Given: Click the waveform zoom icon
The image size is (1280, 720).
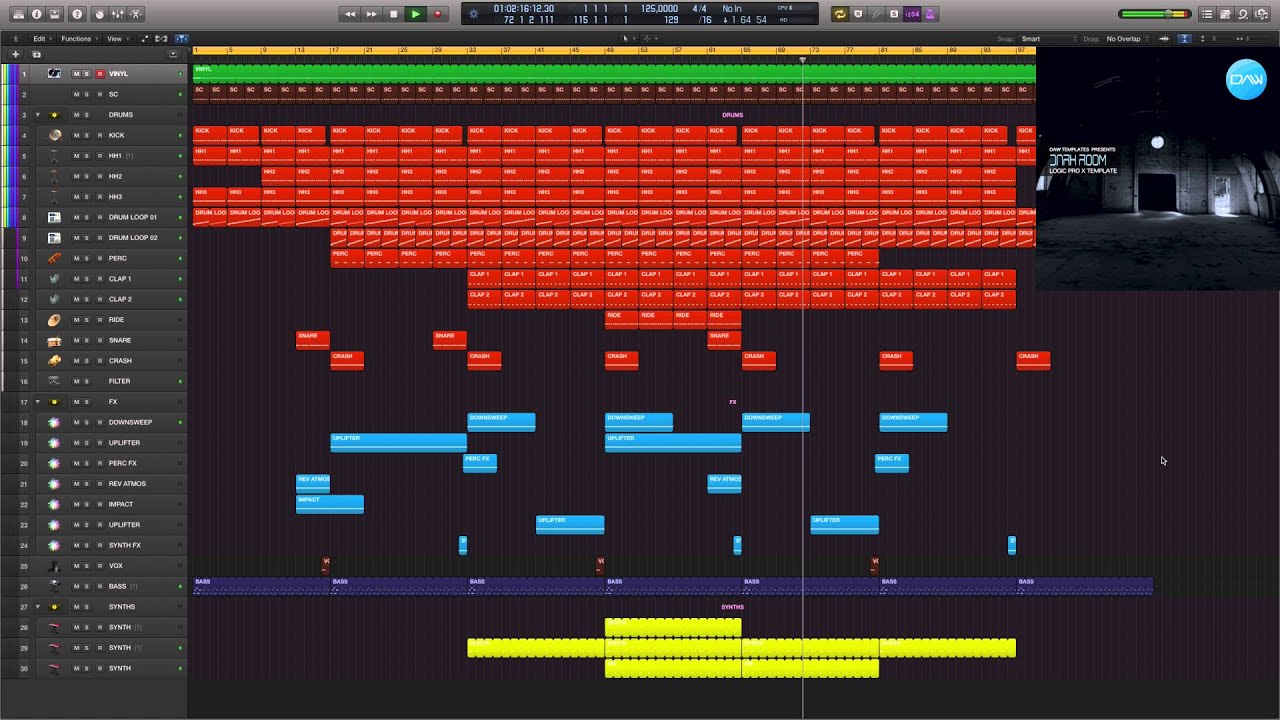Looking at the screenshot, I should click(1164, 39).
